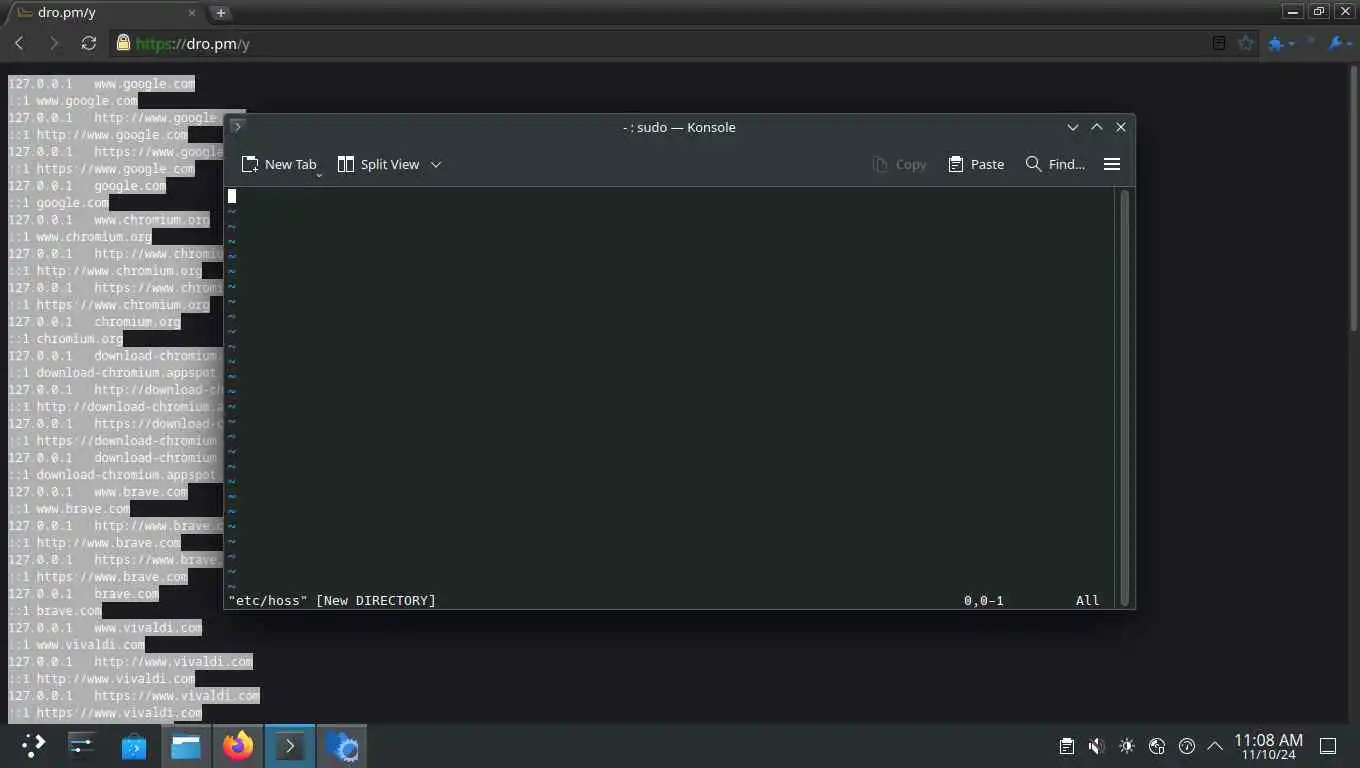Click the "::1 http://www.brave.com" line
1360x768 pixels.
[x=95, y=543]
